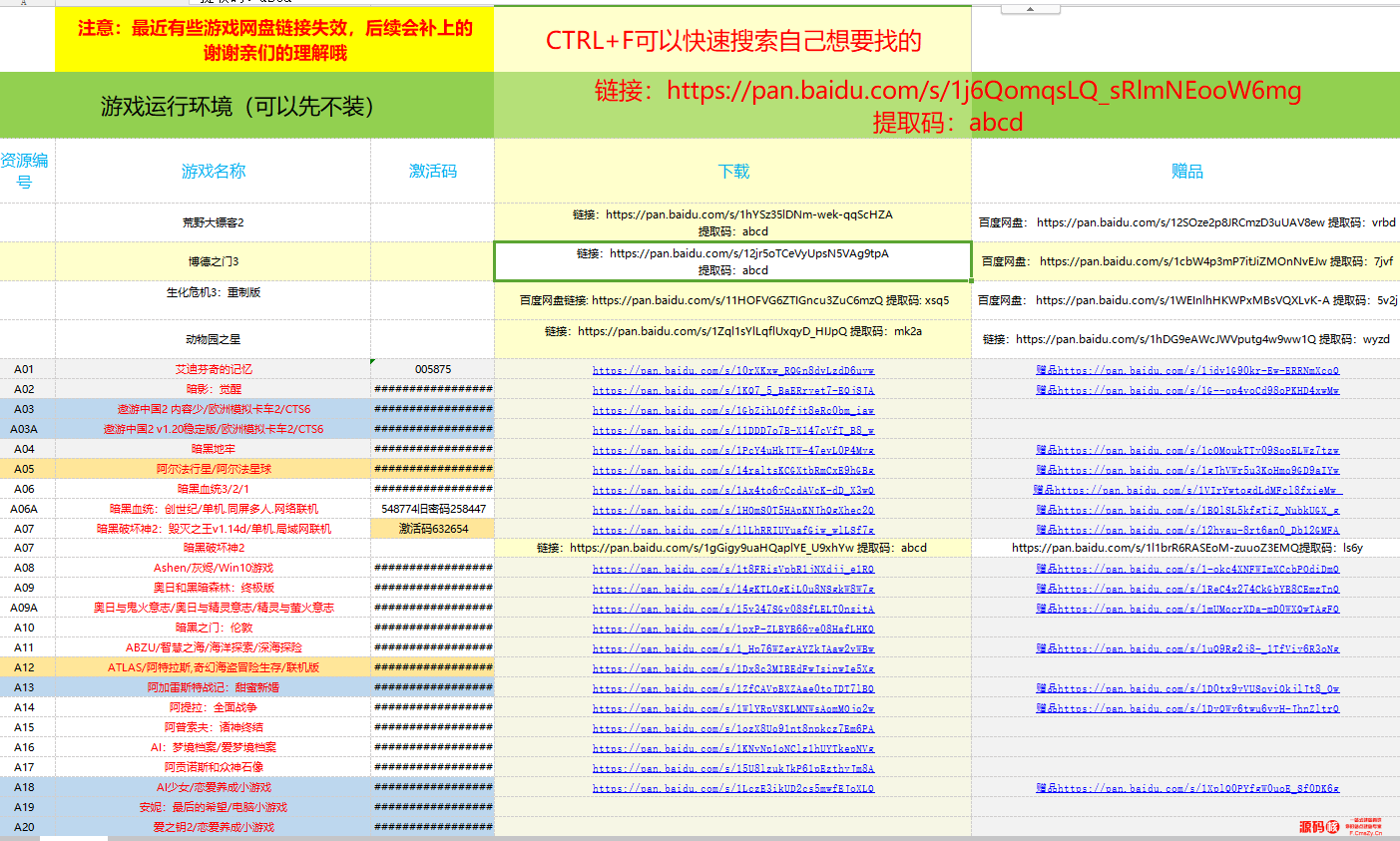Screen dimensions: 1400x841
Task: Select the ATLAS/阿特拉斯 name cell
Action: 213,667
